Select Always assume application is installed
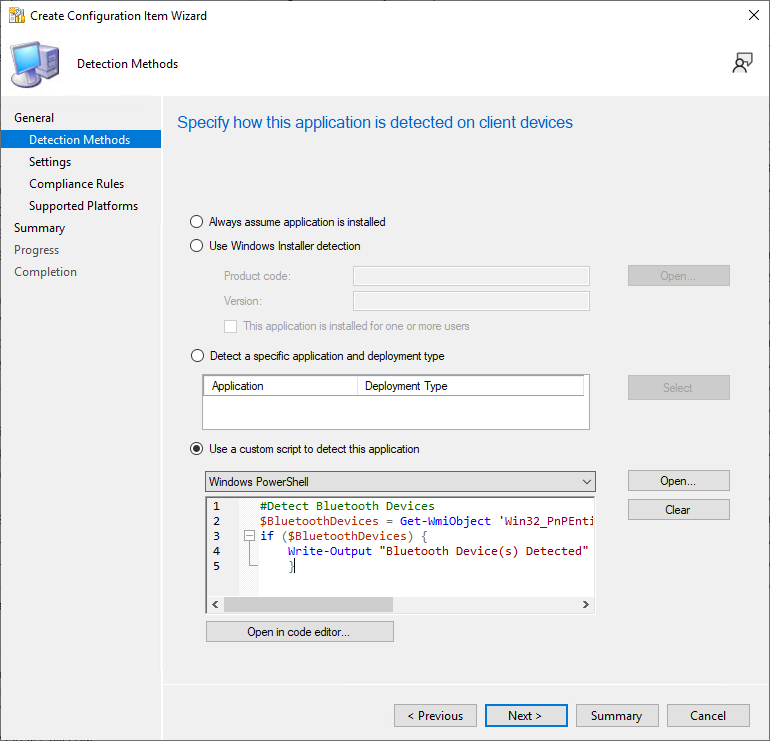Screen dimensions: 770x741 (197, 222)
